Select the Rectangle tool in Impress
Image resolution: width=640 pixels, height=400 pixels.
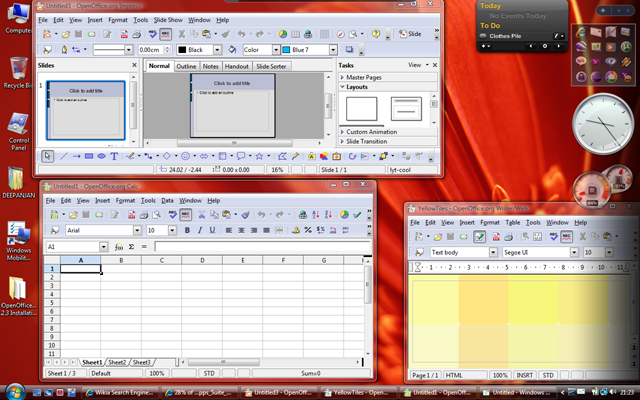89,156
